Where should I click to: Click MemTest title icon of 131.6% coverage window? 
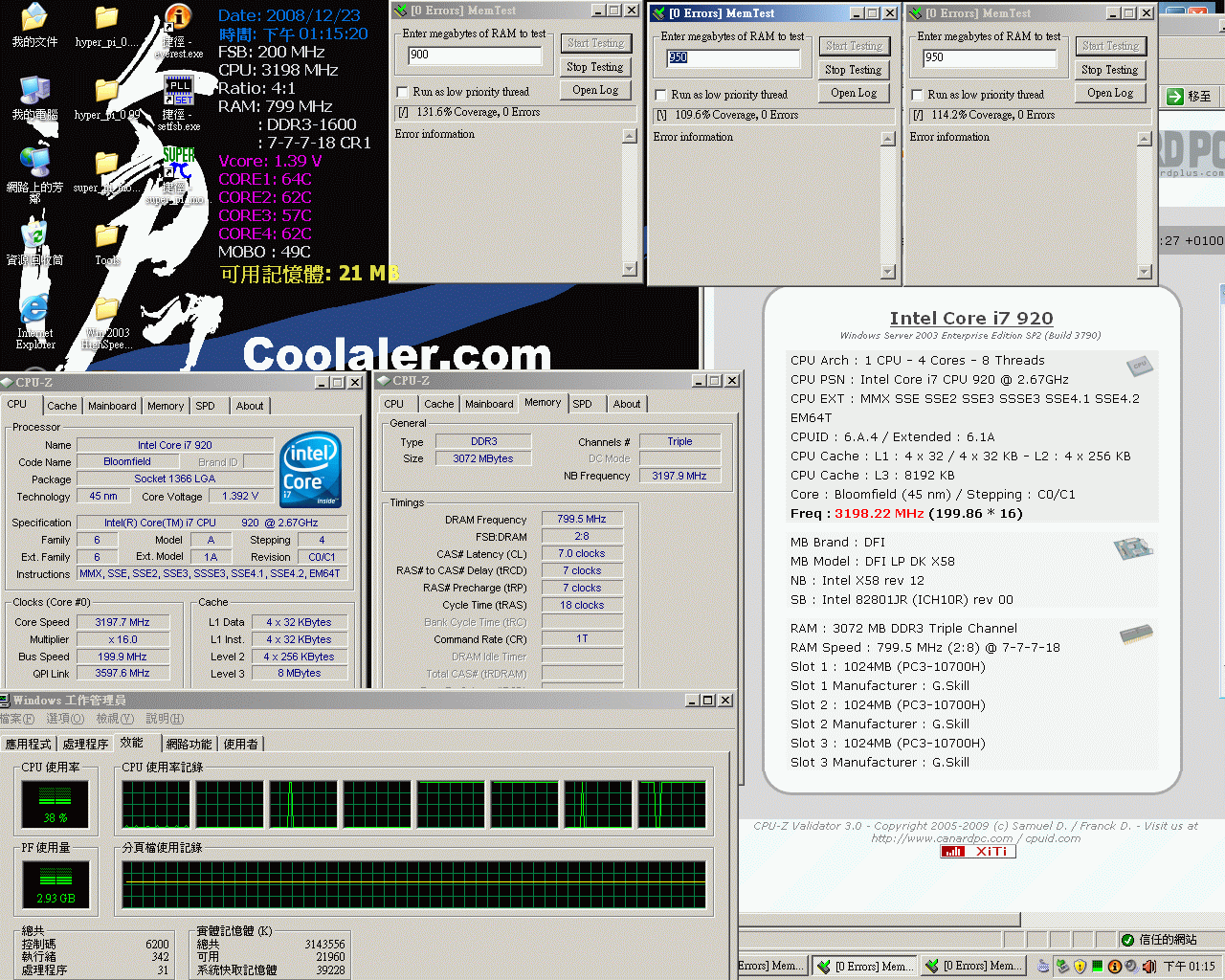pyautogui.click(x=401, y=11)
